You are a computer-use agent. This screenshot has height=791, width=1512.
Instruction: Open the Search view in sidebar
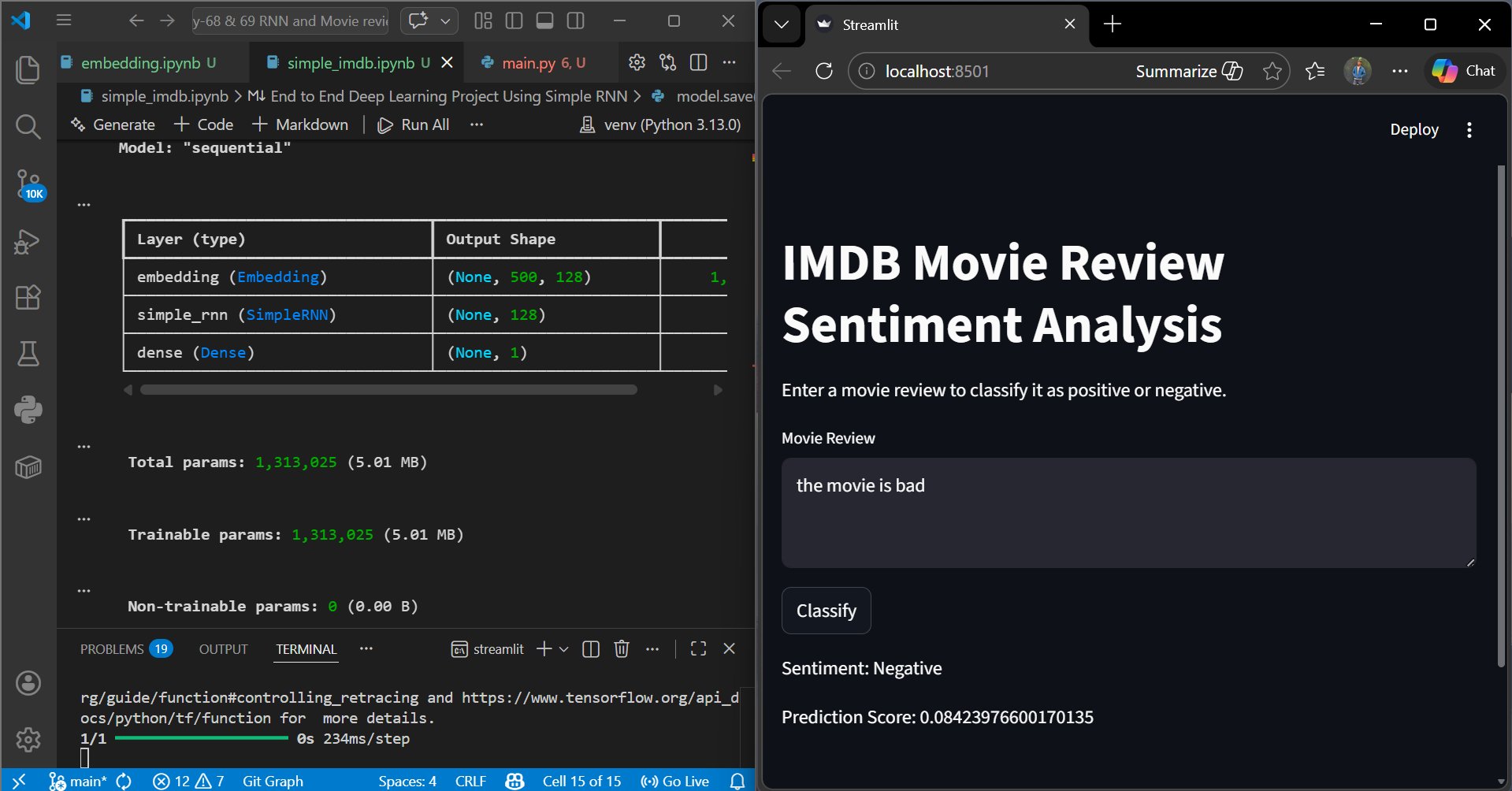click(28, 126)
